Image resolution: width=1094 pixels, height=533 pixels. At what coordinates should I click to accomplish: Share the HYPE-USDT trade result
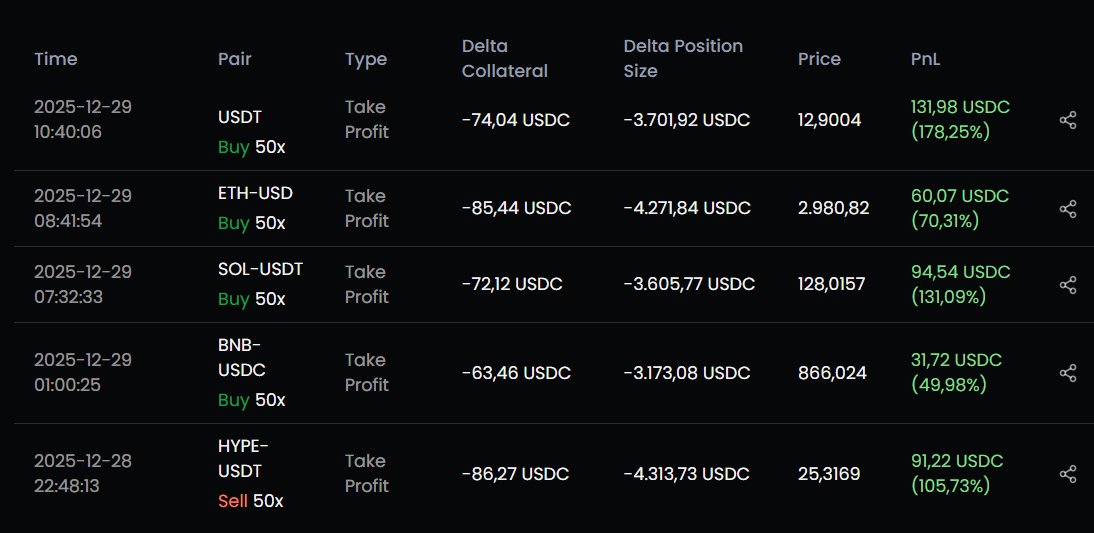click(x=1067, y=474)
